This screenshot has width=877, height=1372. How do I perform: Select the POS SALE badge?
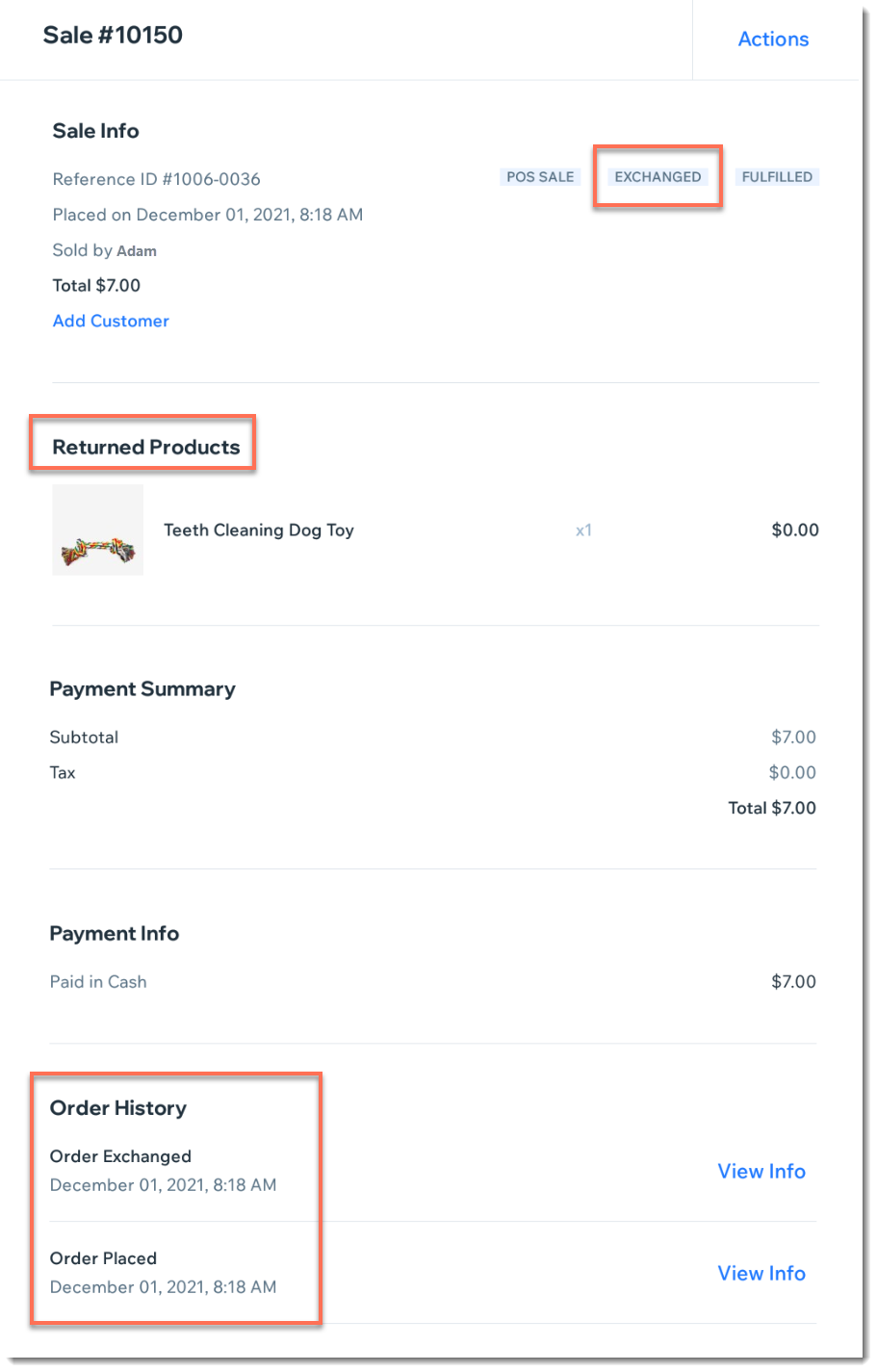[x=540, y=177]
